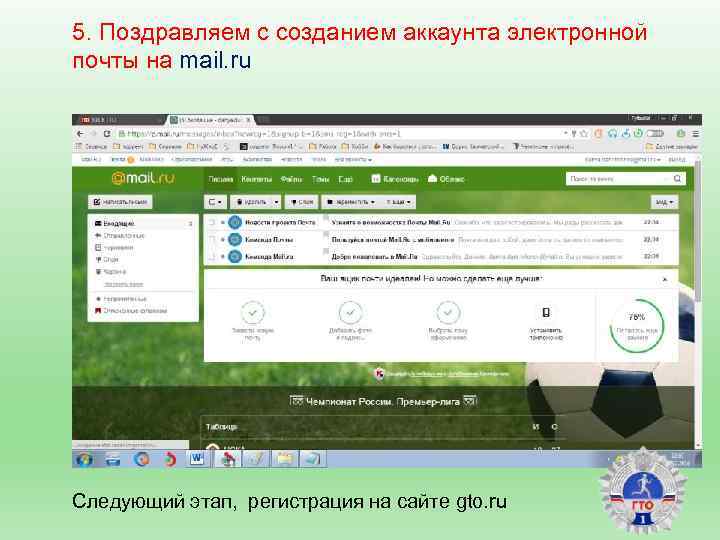Image resolution: width=720 pixels, height=540 pixels.
Task: Click the Написать письмо button
Action: (x=120, y=202)
